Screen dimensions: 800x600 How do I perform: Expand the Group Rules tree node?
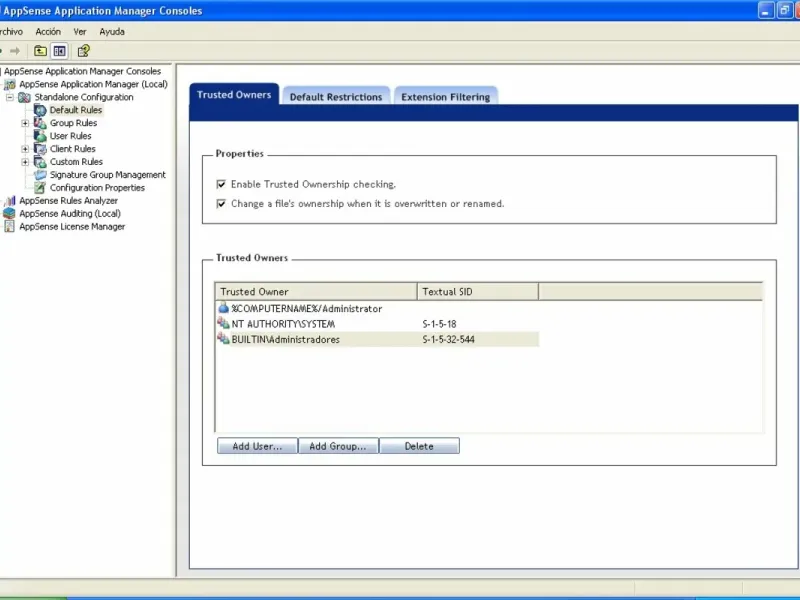[x=25, y=123]
